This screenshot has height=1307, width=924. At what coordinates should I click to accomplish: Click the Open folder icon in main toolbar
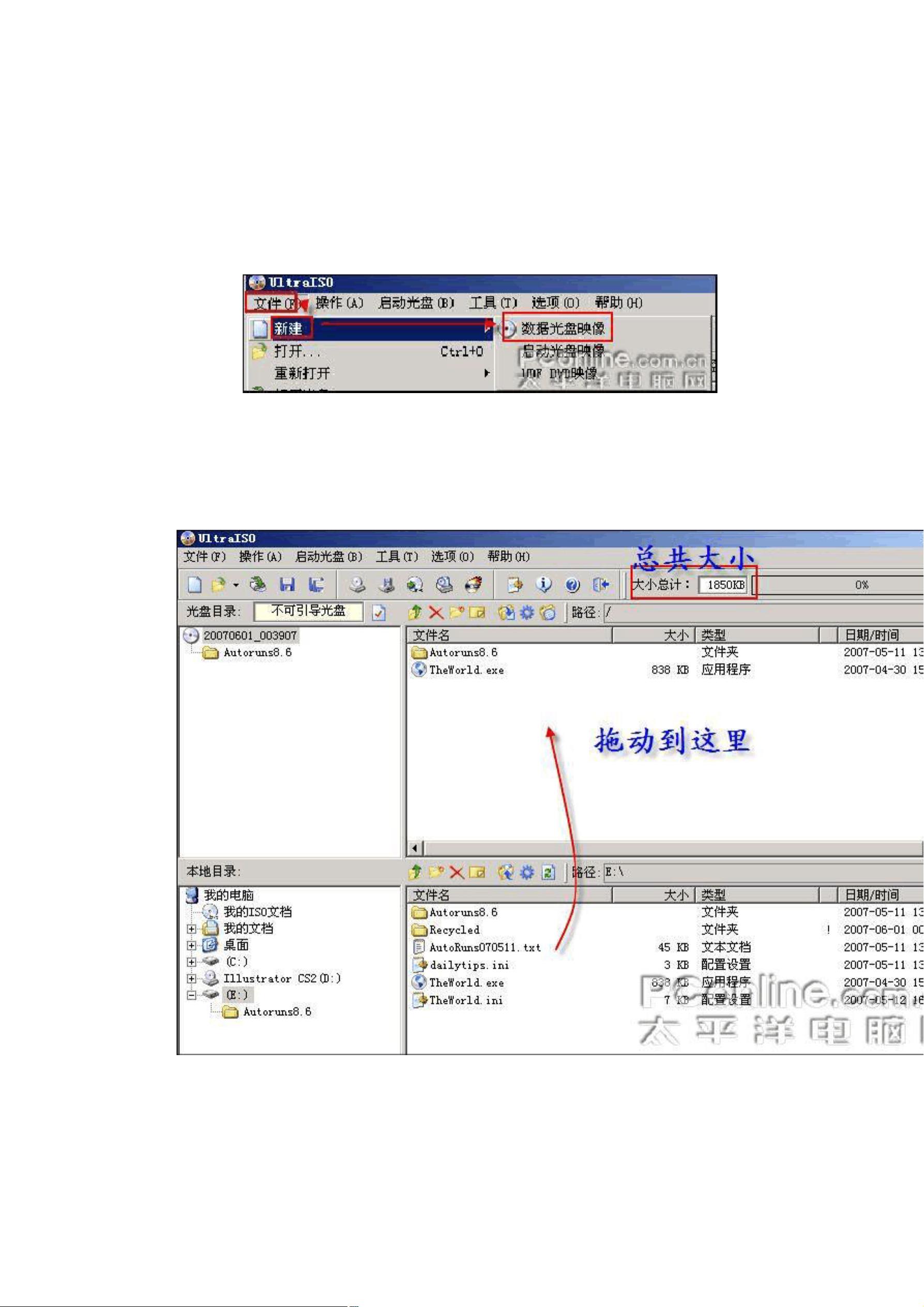coord(219,584)
